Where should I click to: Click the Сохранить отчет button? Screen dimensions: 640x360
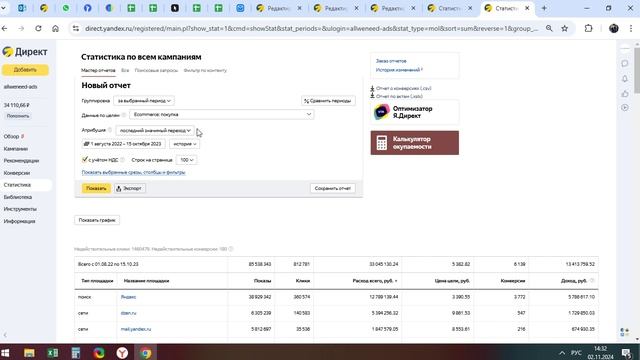pyautogui.click(x=333, y=189)
